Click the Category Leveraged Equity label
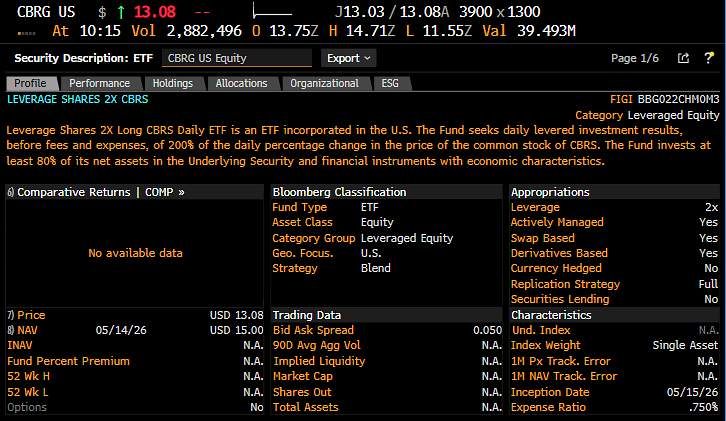 647,115
